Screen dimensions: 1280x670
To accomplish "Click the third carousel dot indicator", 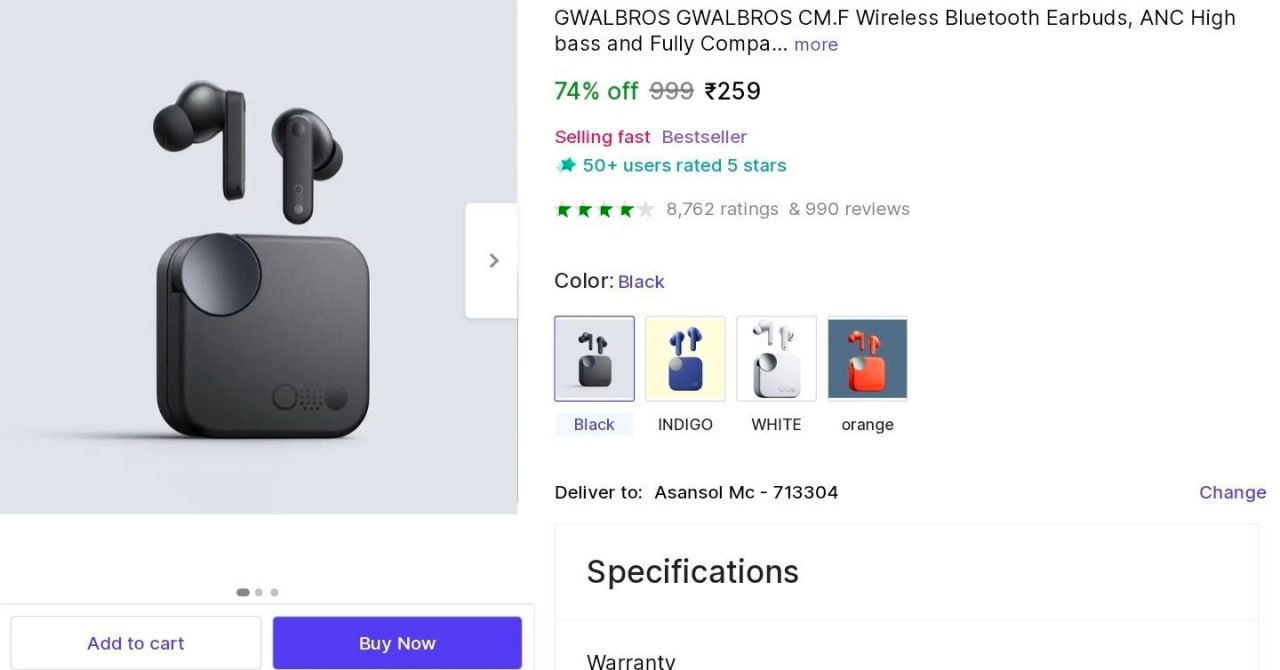I will (x=274, y=592).
